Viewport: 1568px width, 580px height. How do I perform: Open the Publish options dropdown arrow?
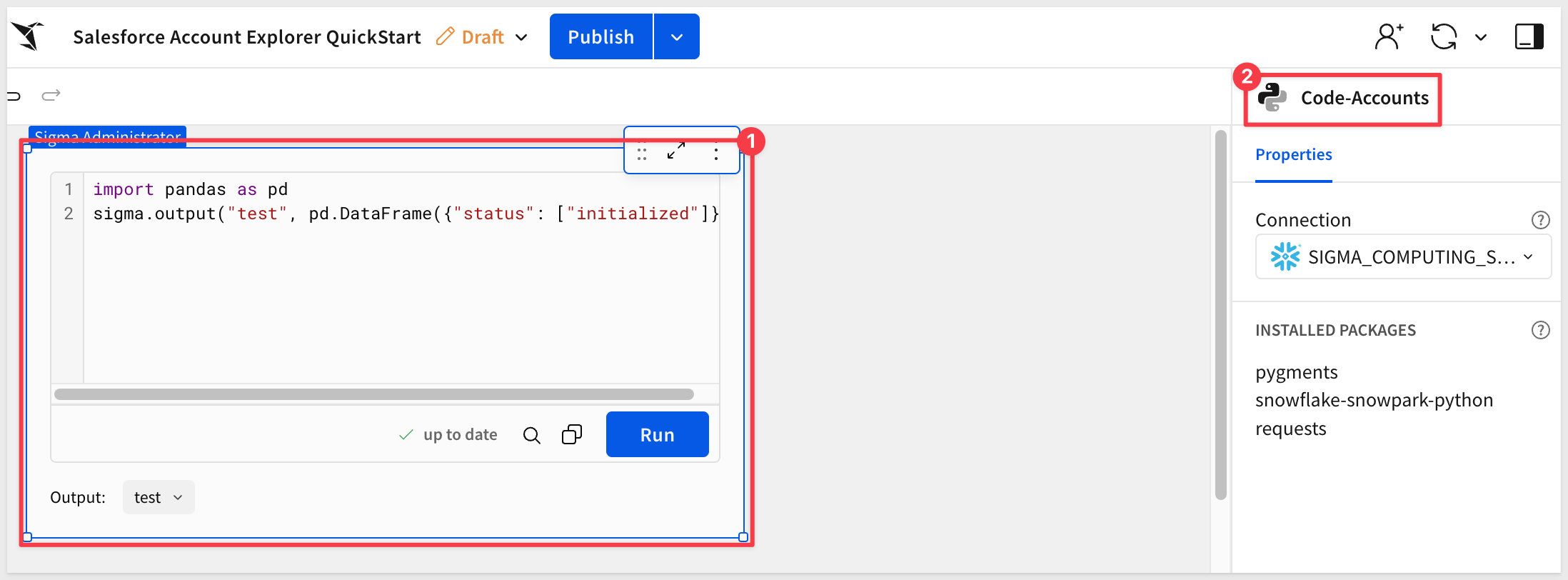click(x=676, y=37)
